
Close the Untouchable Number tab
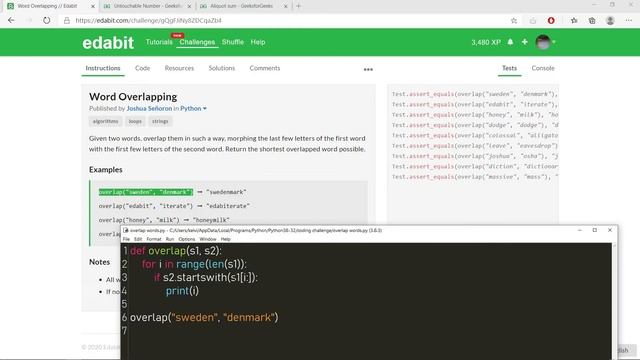point(189,6)
